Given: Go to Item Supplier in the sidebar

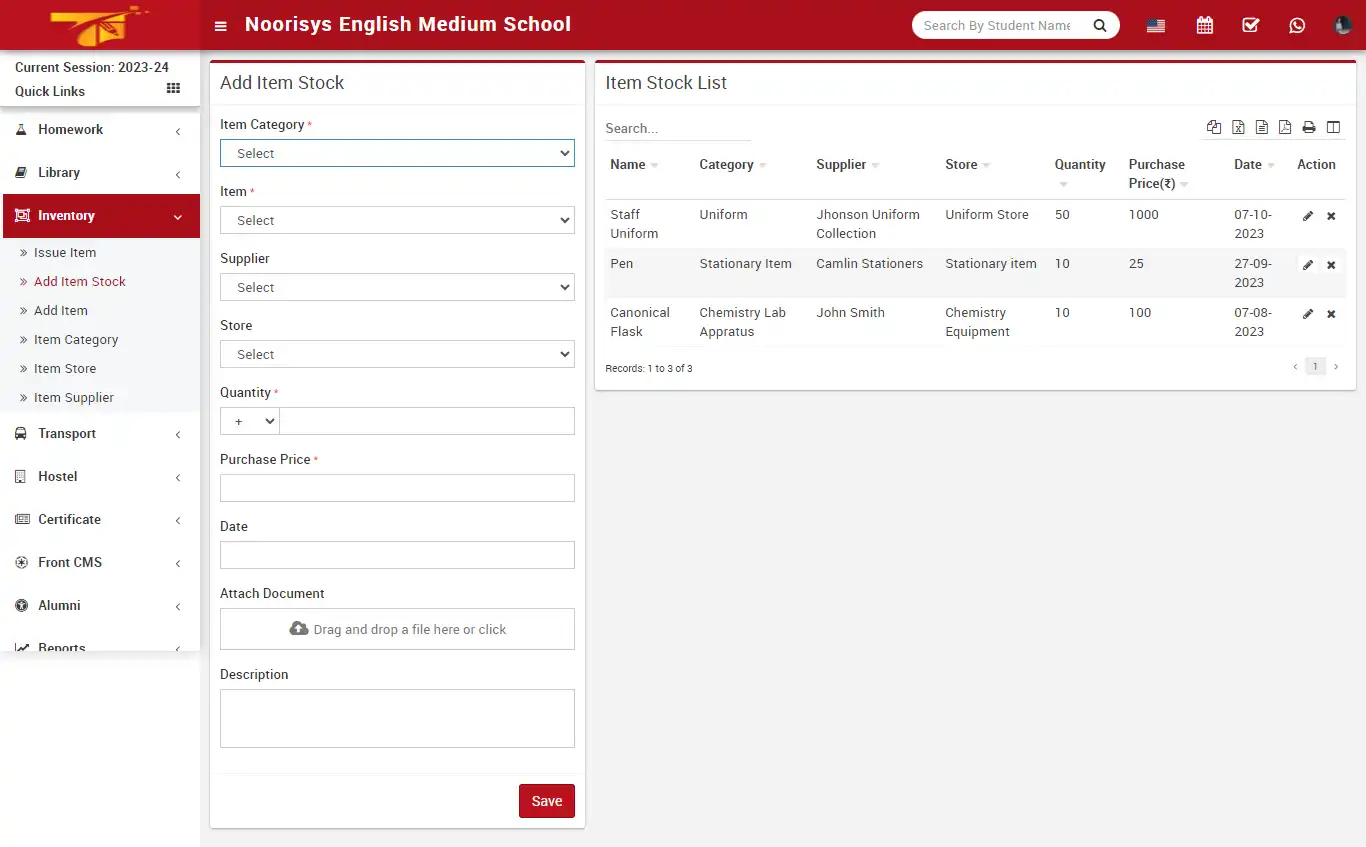Looking at the screenshot, I should coord(71,397).
